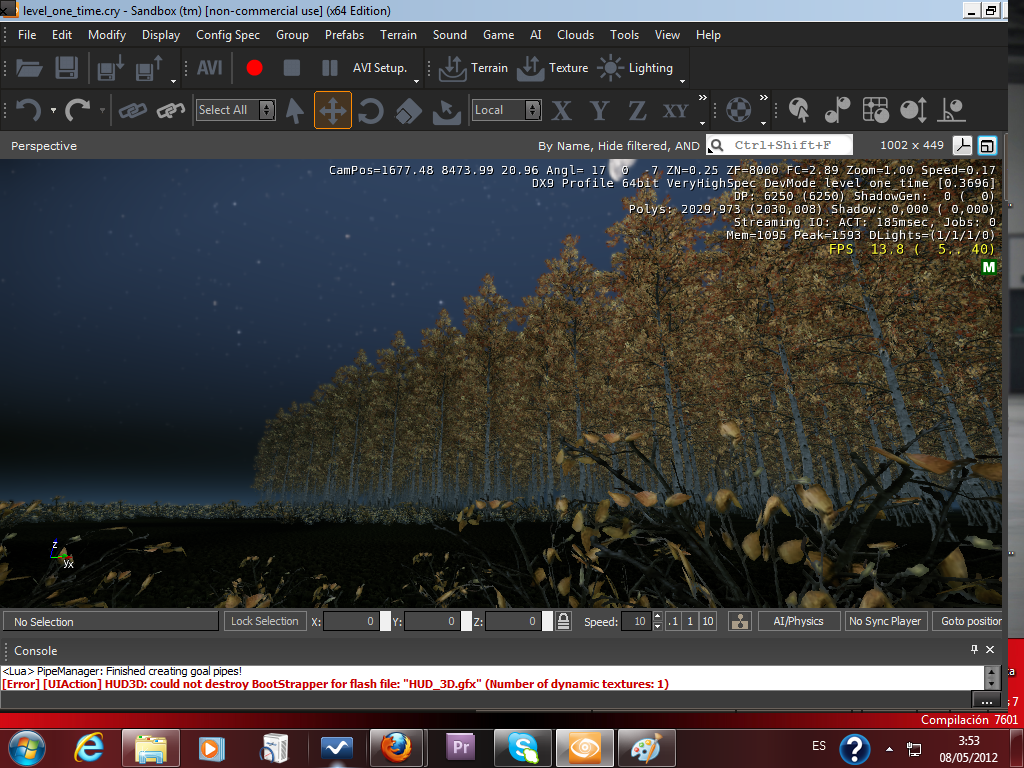Toggle the coordinate lock padlock icon
The image size is (1024, 768).
click(x=564, y=621)
